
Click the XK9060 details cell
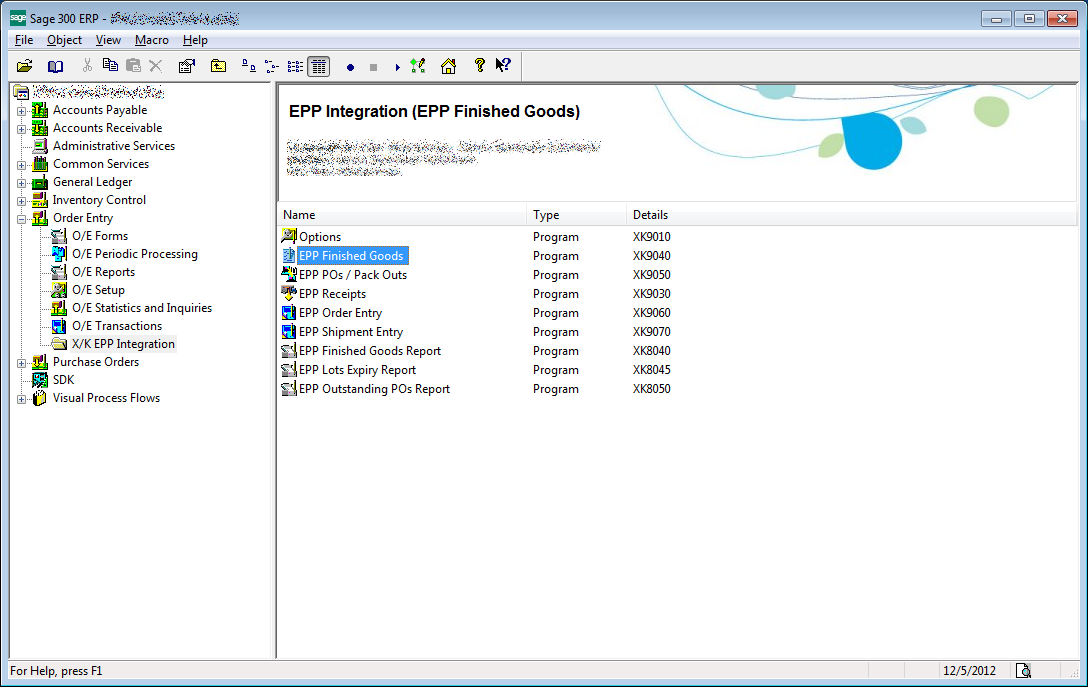652,313
